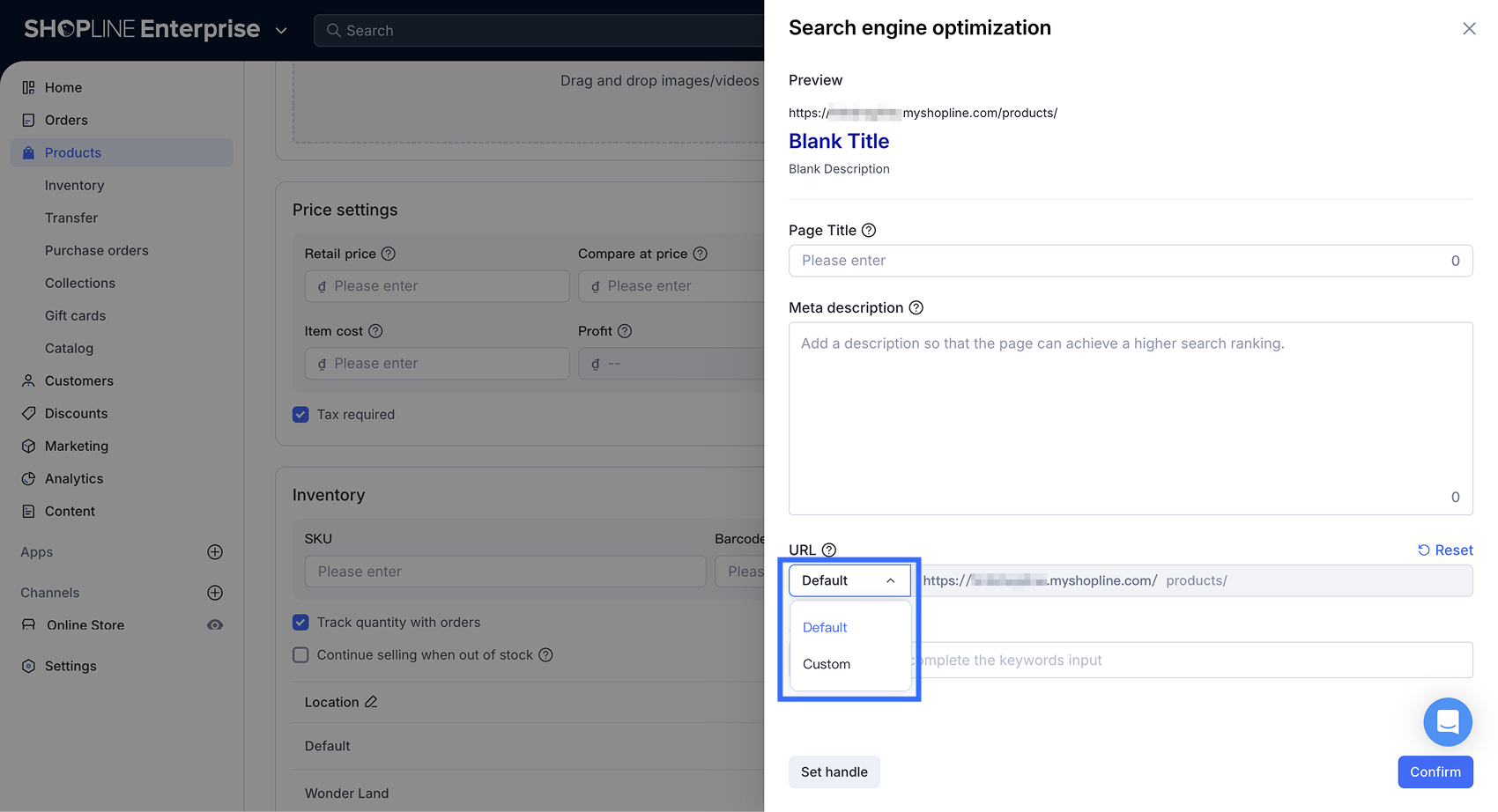Open Orders in the sidebar
Image resolution: width=1498 pixels, height=812 pixels.
coord(66,120)
